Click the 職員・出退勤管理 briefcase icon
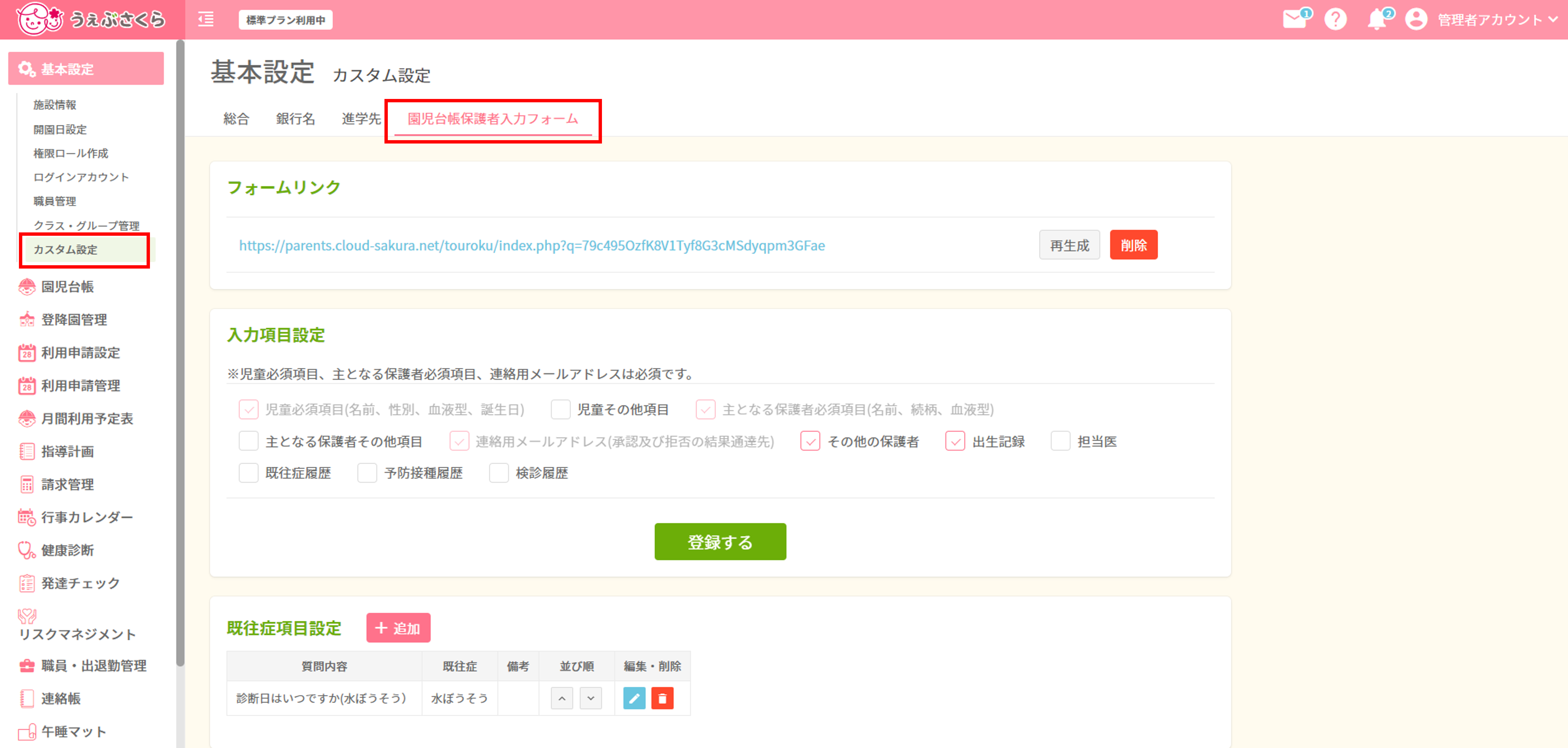Screen dimensions: 1568x748 27,665
